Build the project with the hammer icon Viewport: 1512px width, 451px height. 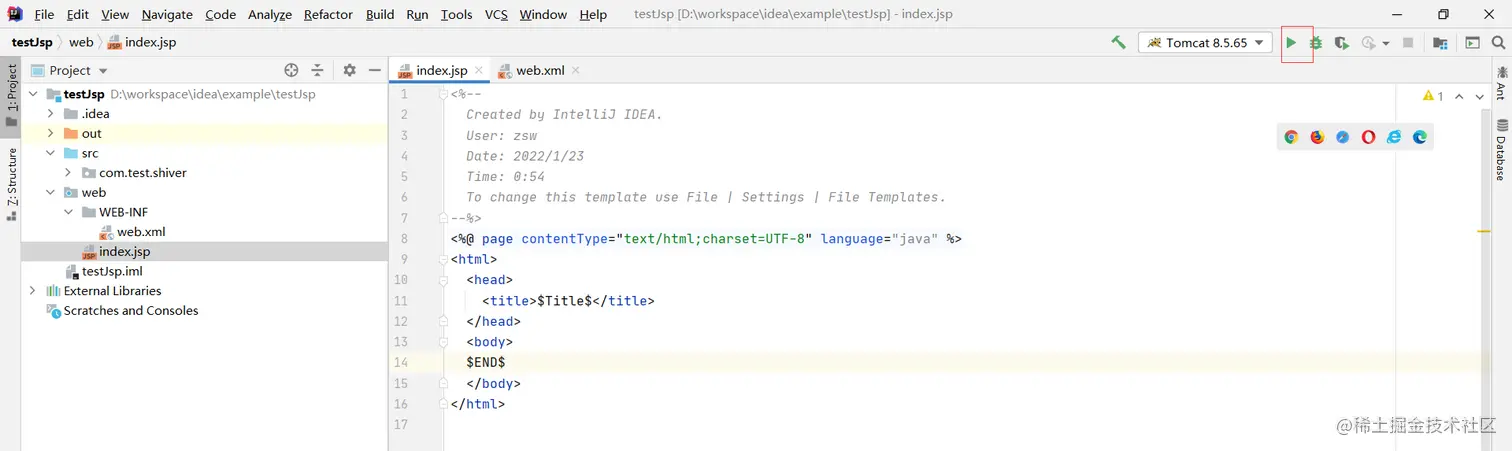[x=1119, y=43]
